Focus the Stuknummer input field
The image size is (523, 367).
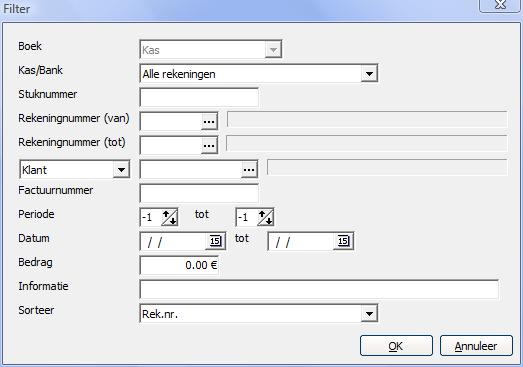199,97
